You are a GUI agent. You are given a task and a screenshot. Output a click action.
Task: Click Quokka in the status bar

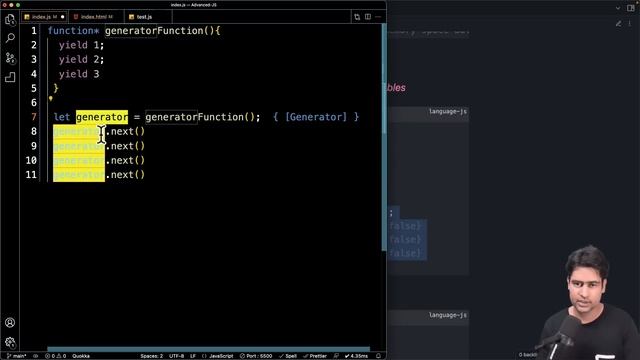point(81,356)
